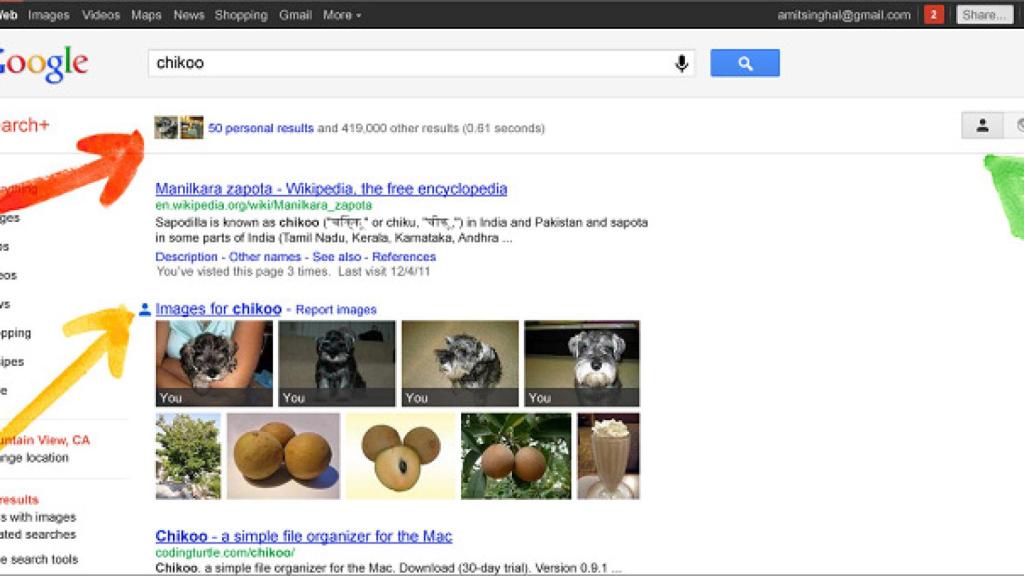Click the schnauzer puppy thumbnail labeled "You"

click(212, 362)
